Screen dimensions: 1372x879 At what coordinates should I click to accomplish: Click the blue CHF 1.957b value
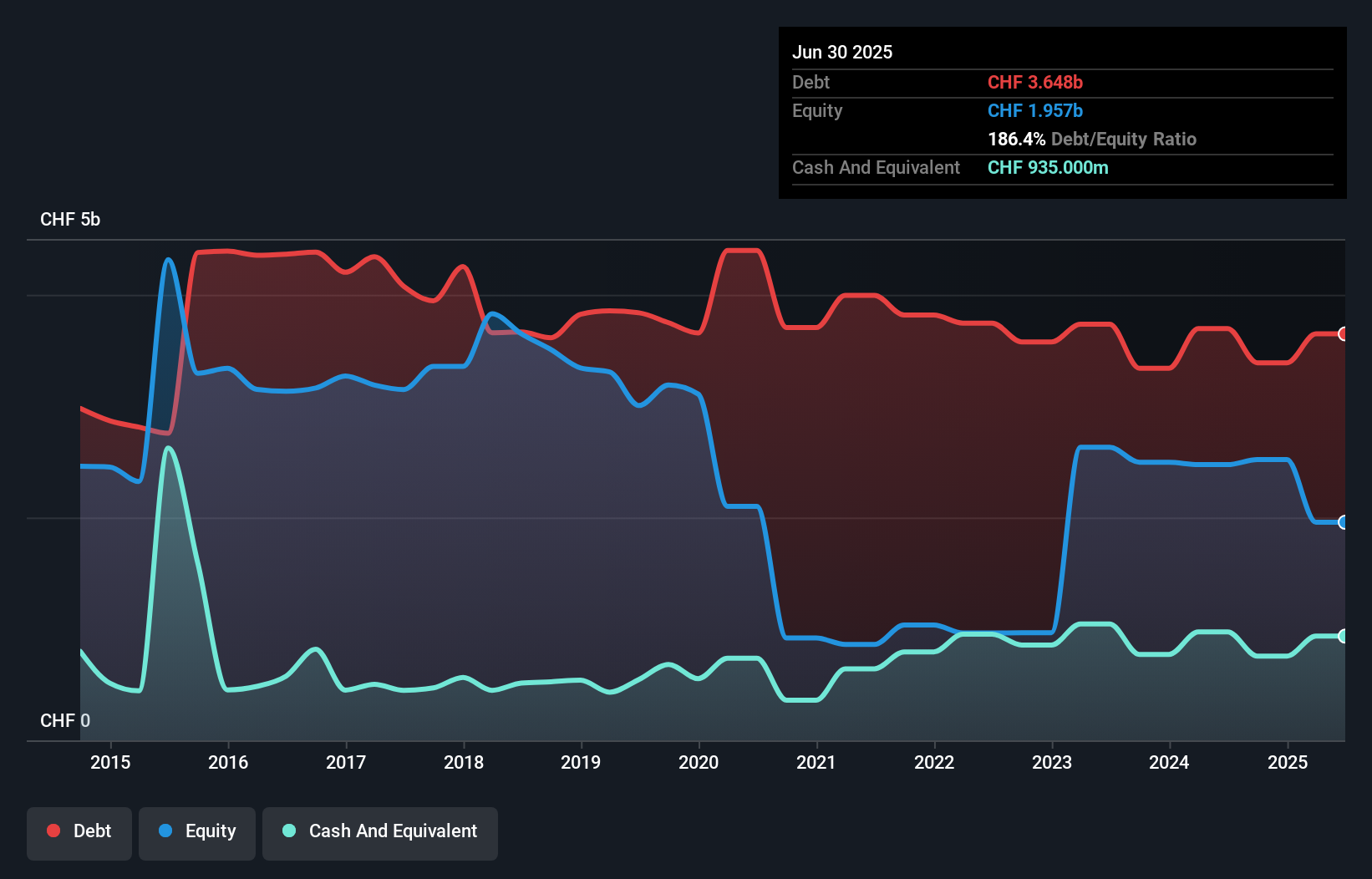[x=1034, y=110]
